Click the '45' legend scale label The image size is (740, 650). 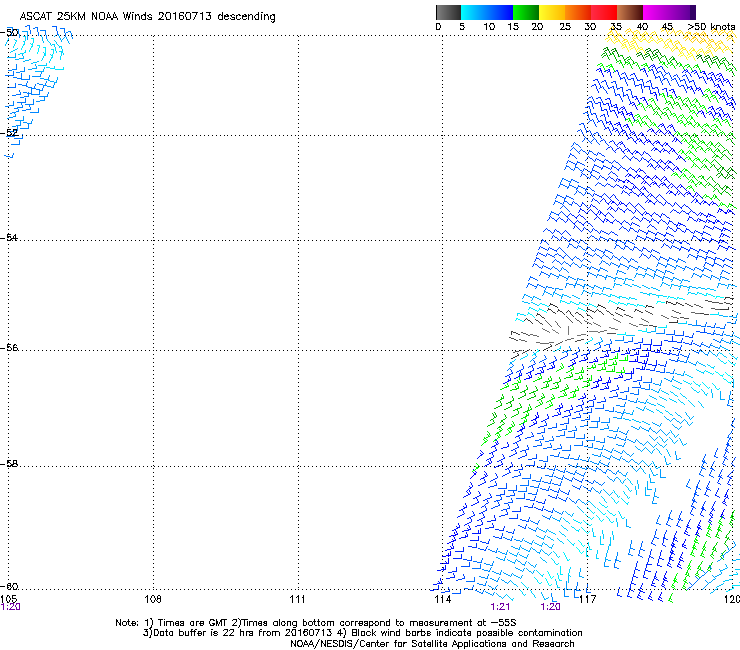pyautogui.click(x=667, y=27)
